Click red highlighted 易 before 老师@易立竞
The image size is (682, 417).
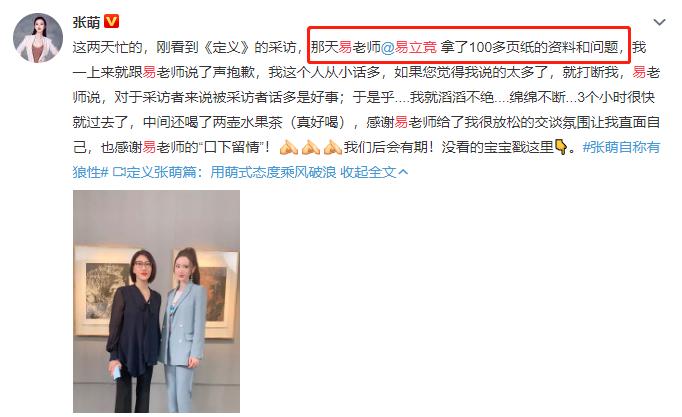[345, 47]
